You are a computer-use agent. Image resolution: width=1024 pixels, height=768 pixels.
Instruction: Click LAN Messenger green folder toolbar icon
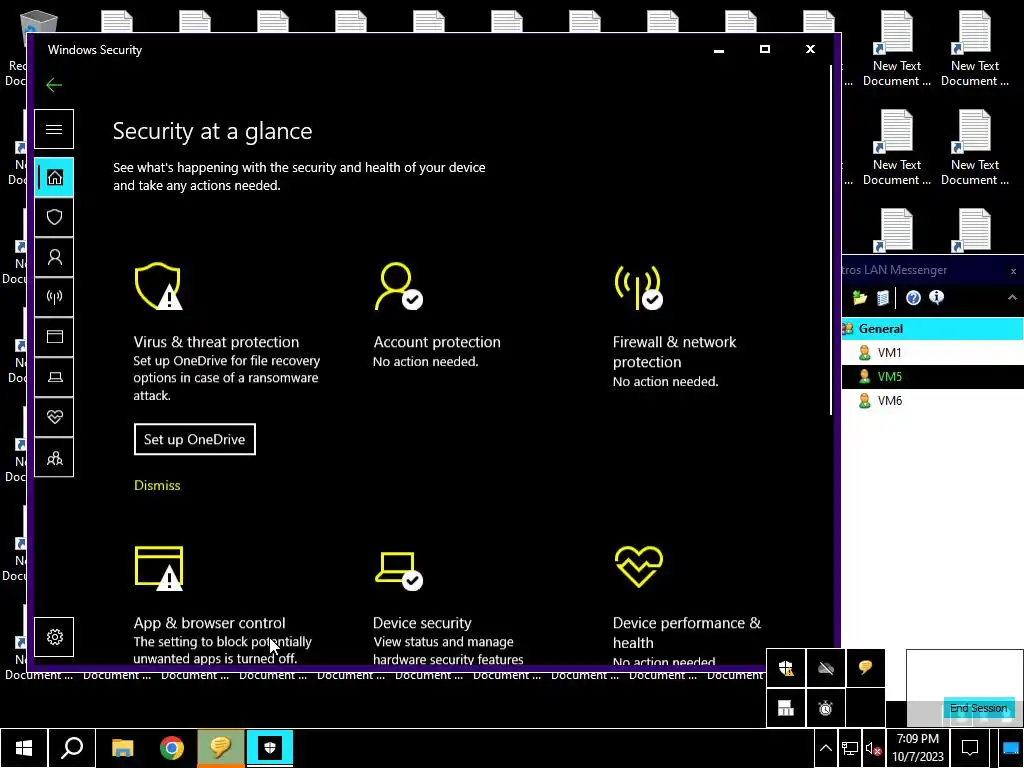coord(859,298)
